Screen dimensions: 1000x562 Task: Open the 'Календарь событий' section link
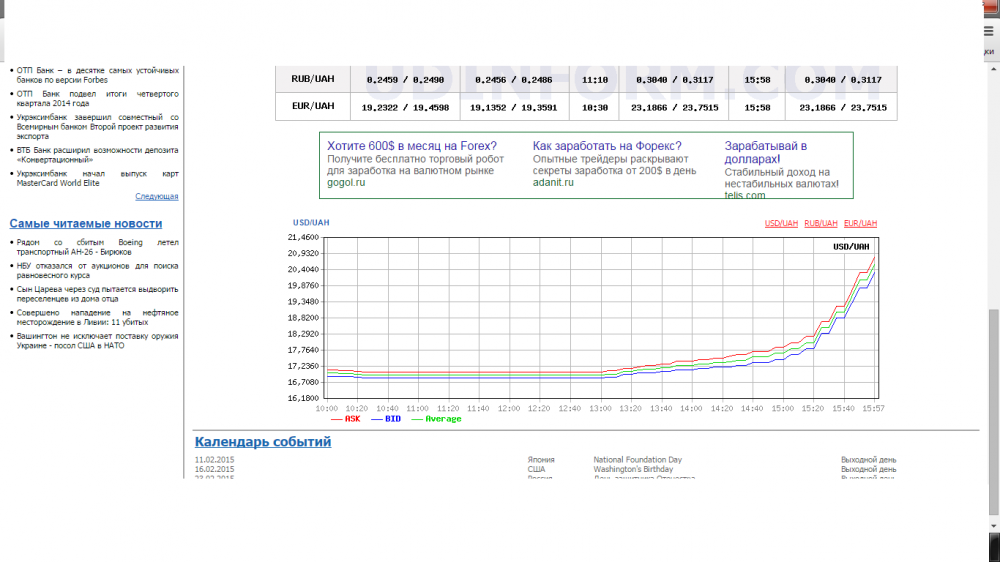pyautogui.click(x=263, y=441)
